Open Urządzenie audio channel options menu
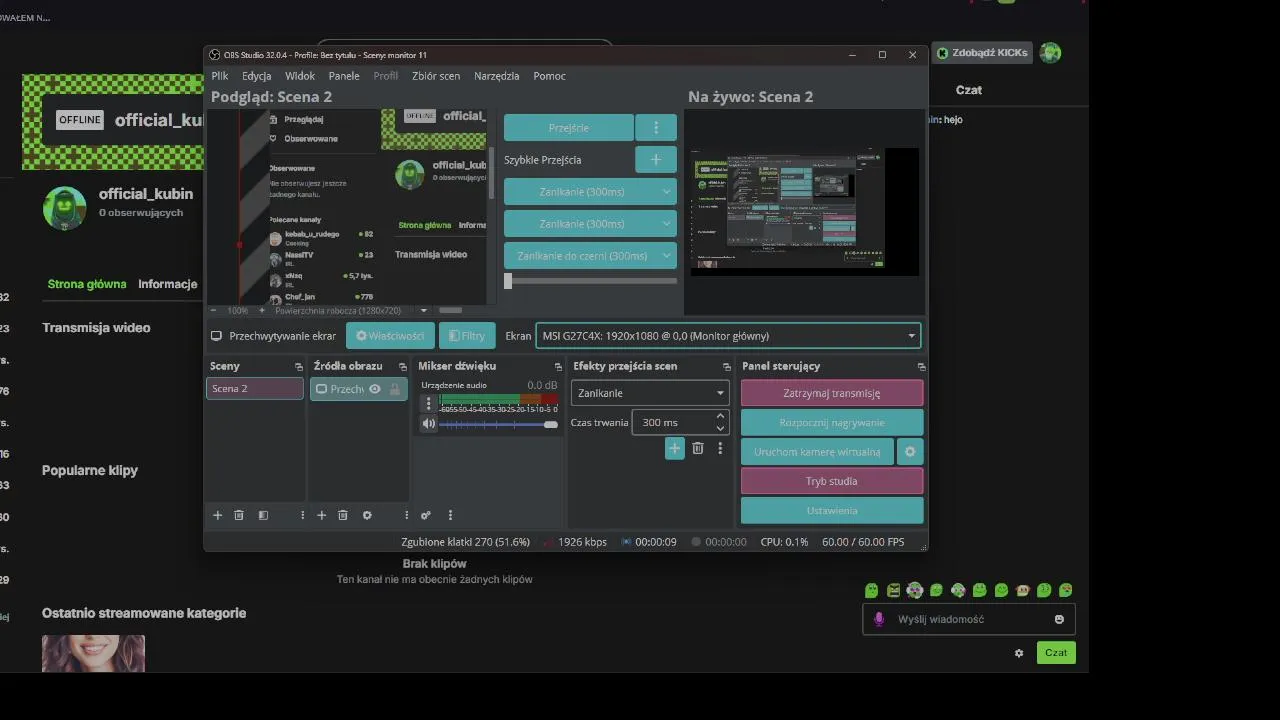1280x720 pixels. pyautogui.click(x=429, y=403)
